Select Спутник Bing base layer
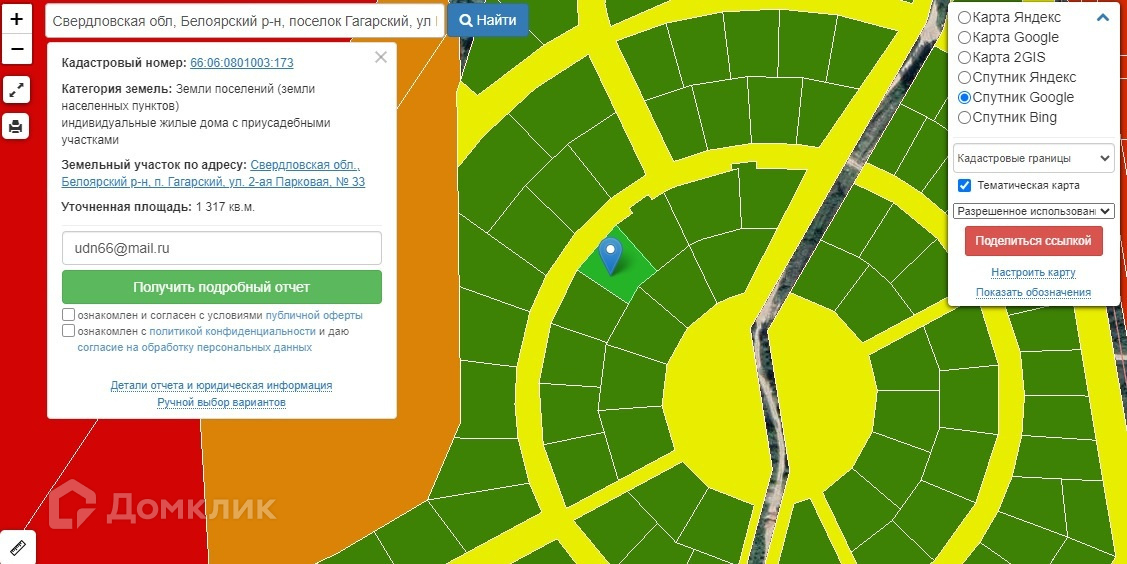 [965, 118]
